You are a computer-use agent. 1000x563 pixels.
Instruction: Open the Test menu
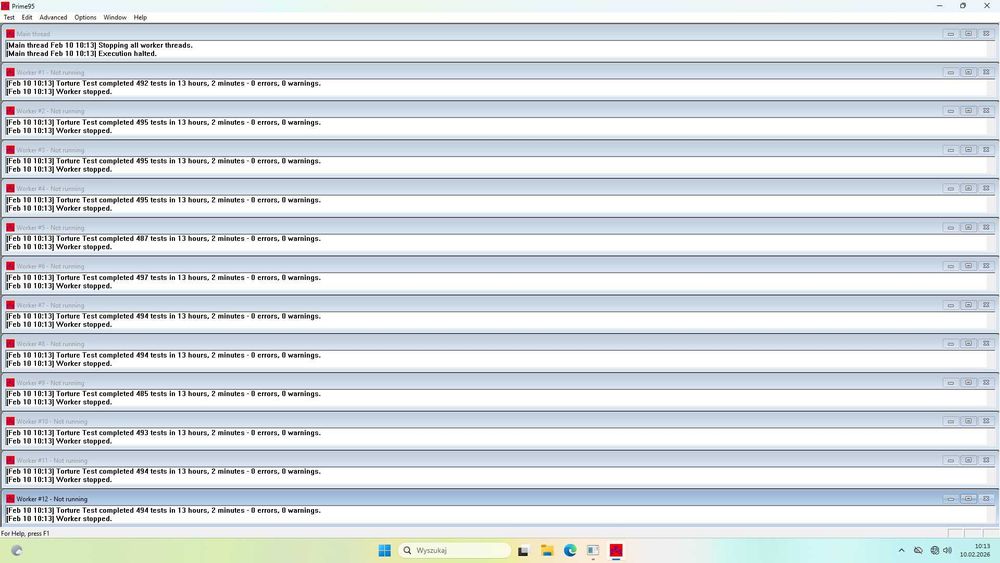pos(9,17)
